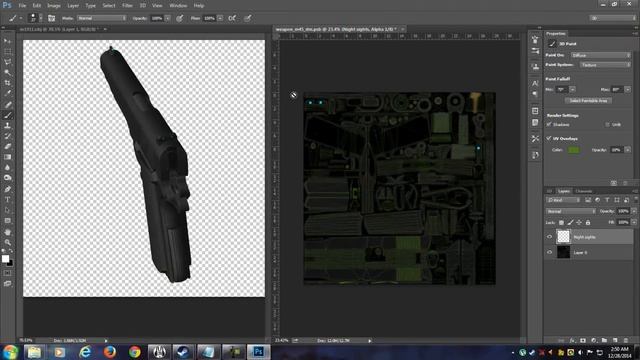Open the Window menu
Viewport: 640px width, 360px height.
[x=178, y=5]
